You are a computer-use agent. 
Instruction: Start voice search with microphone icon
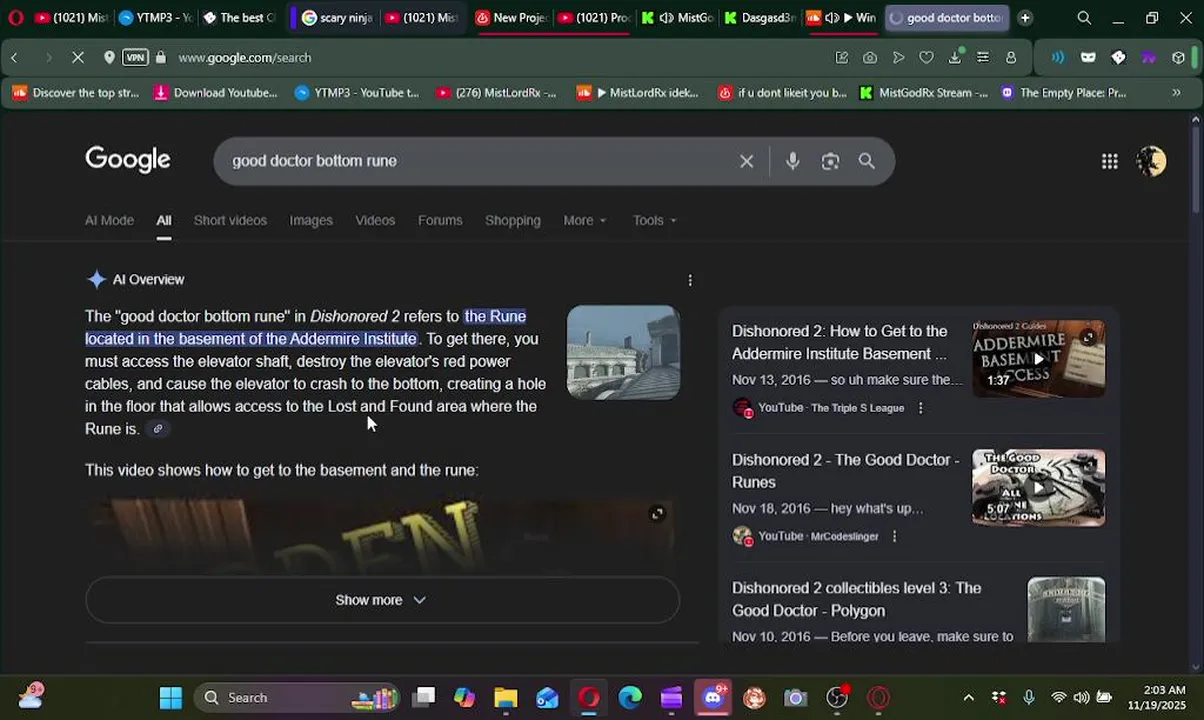[x=793, y=161]
